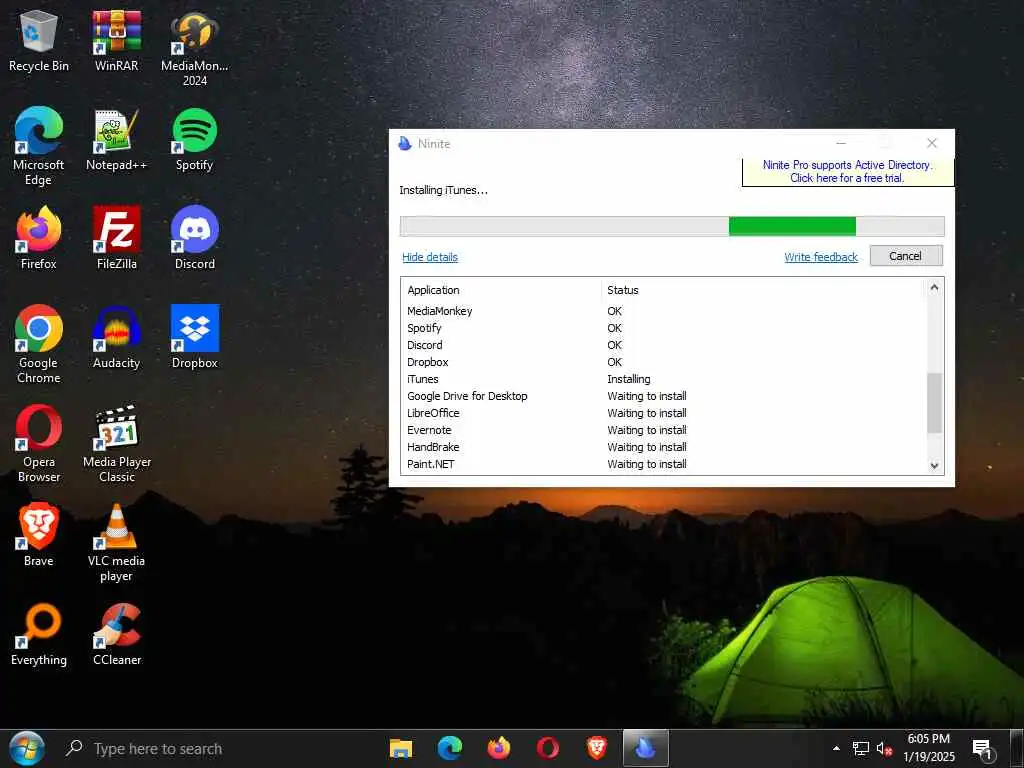The height and width of the screenshot is (768, 1024).
Task: Open Firefox from the taskbar
Action: pos(499,748)
